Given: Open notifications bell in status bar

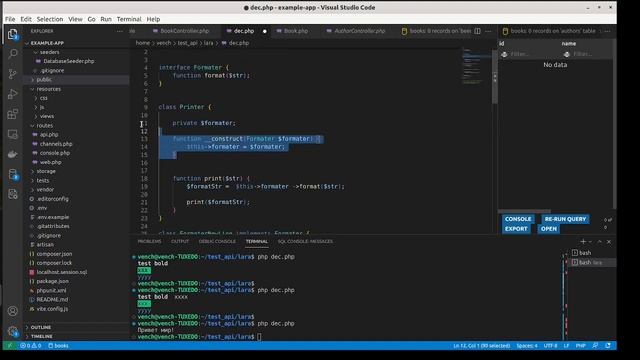Looking at the screenshot, I should pos(608,346).
